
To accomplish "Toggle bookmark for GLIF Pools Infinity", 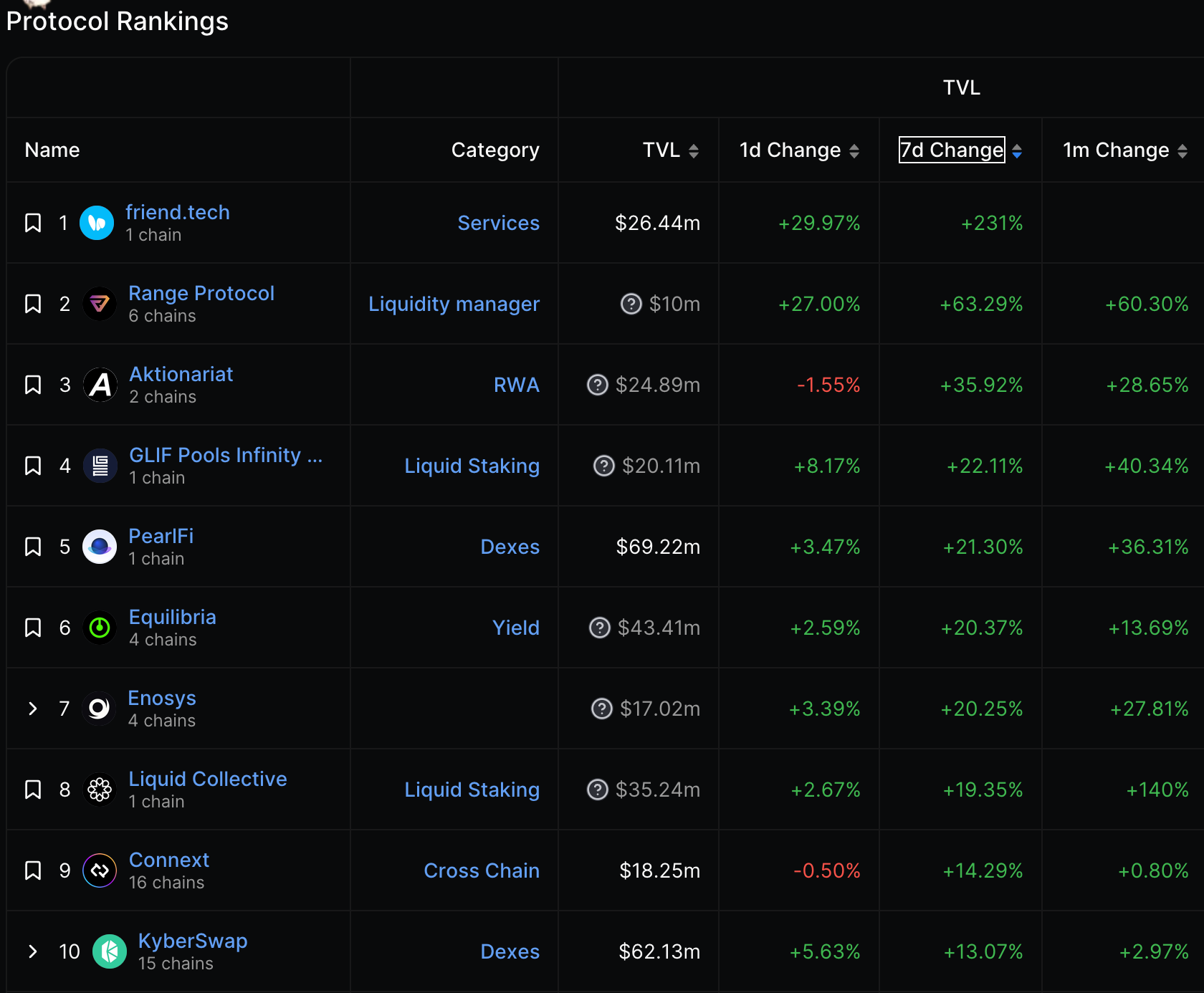I will 33,466.
